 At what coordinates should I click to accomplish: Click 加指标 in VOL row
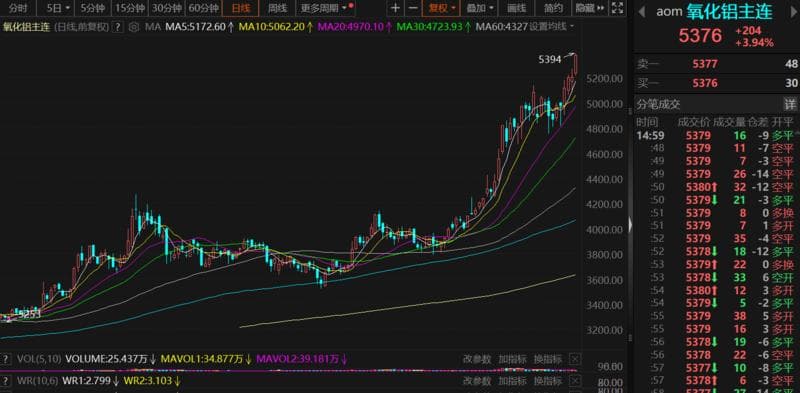(x=512, y=359)
